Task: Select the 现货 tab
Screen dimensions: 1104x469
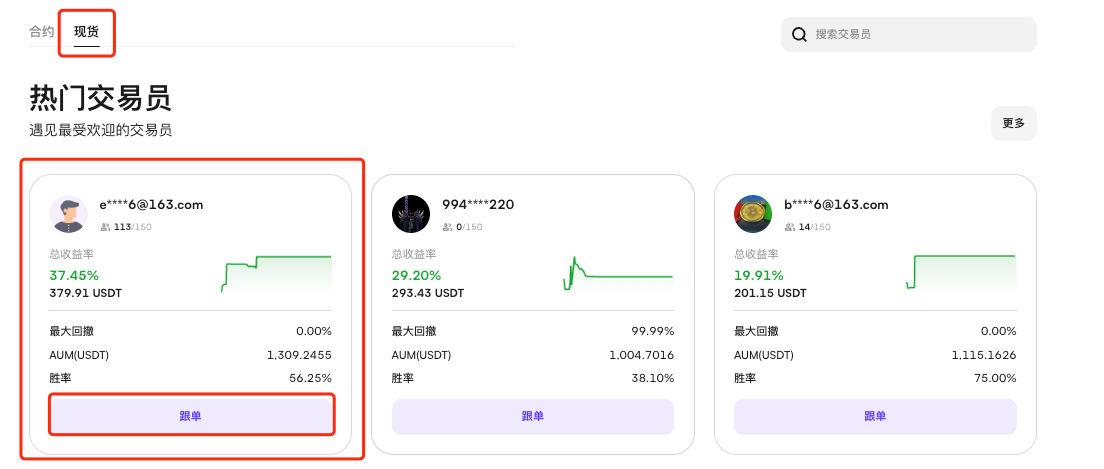Action: coord(87,32)
